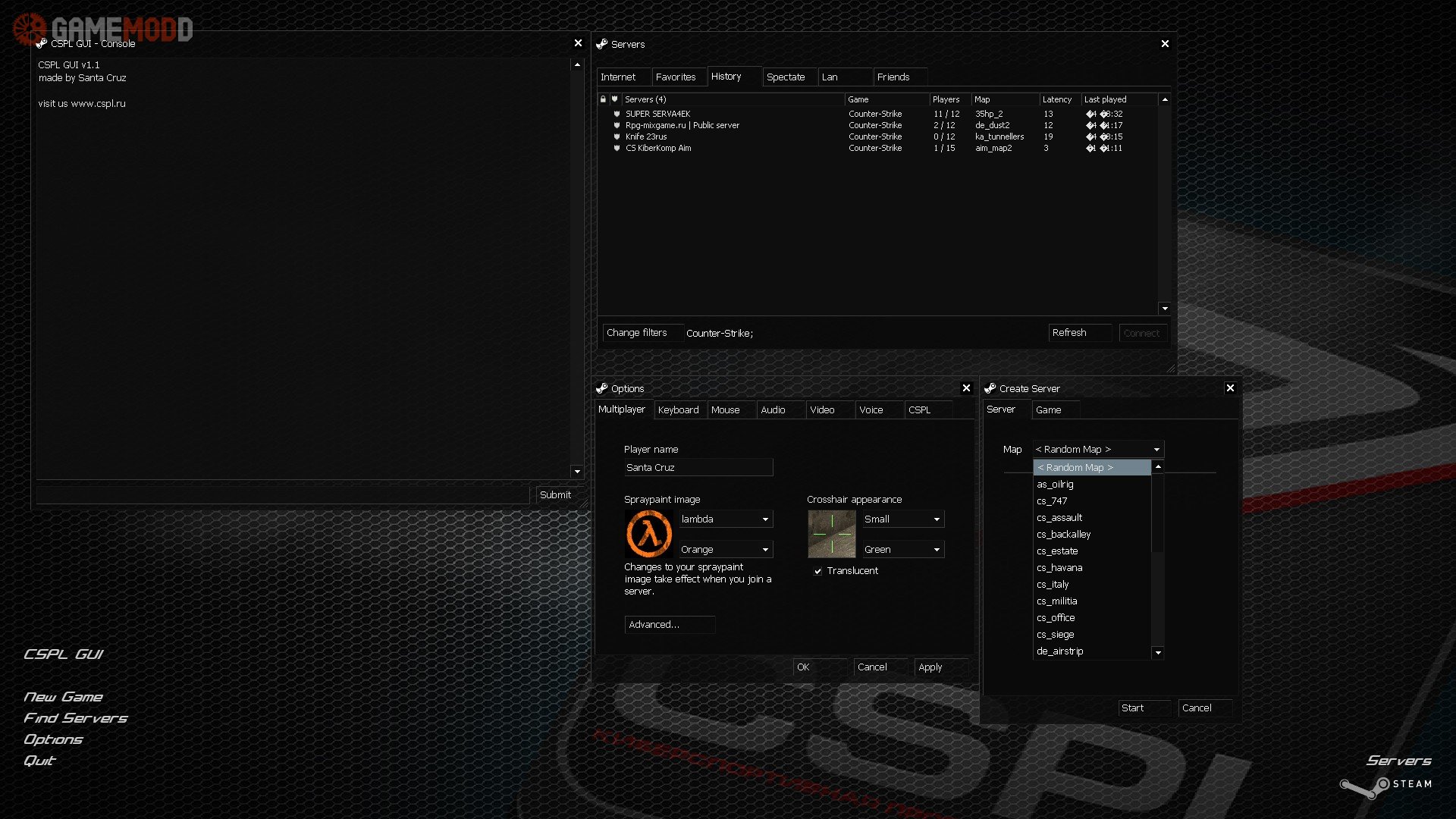
Task: Click the shield icon next to Knife 23rus
Action: coord(617,137)
